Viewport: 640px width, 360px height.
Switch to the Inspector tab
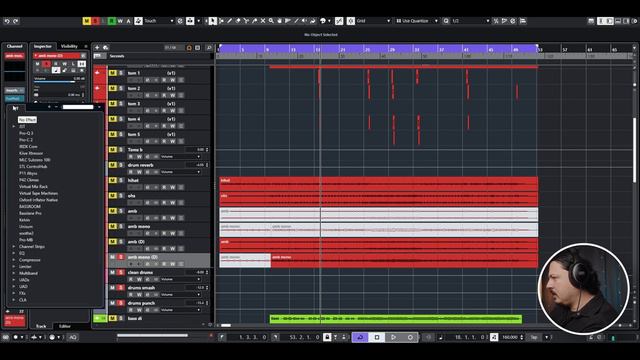coord(42,47)
